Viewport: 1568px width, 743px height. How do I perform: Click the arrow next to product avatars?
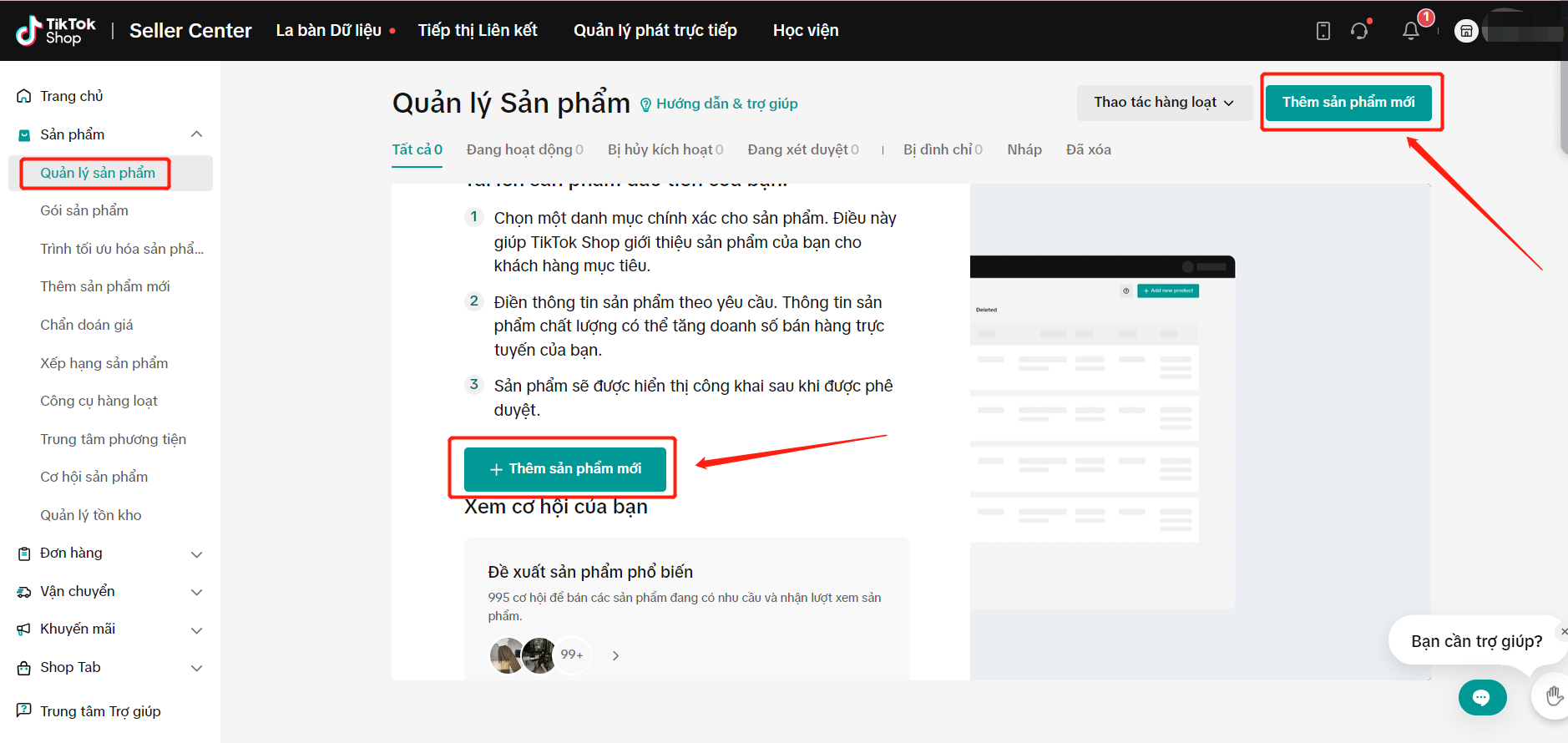615,655
